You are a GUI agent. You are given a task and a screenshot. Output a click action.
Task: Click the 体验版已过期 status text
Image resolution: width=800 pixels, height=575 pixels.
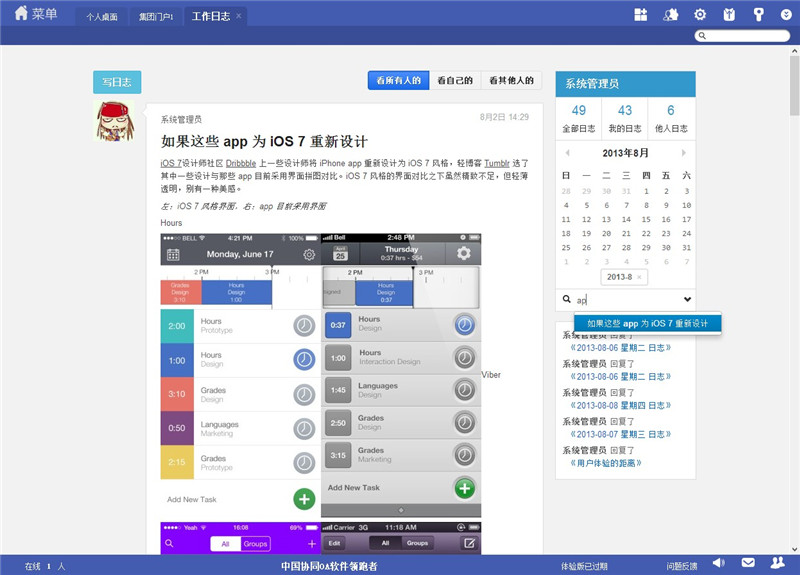(x=584, y=566)
